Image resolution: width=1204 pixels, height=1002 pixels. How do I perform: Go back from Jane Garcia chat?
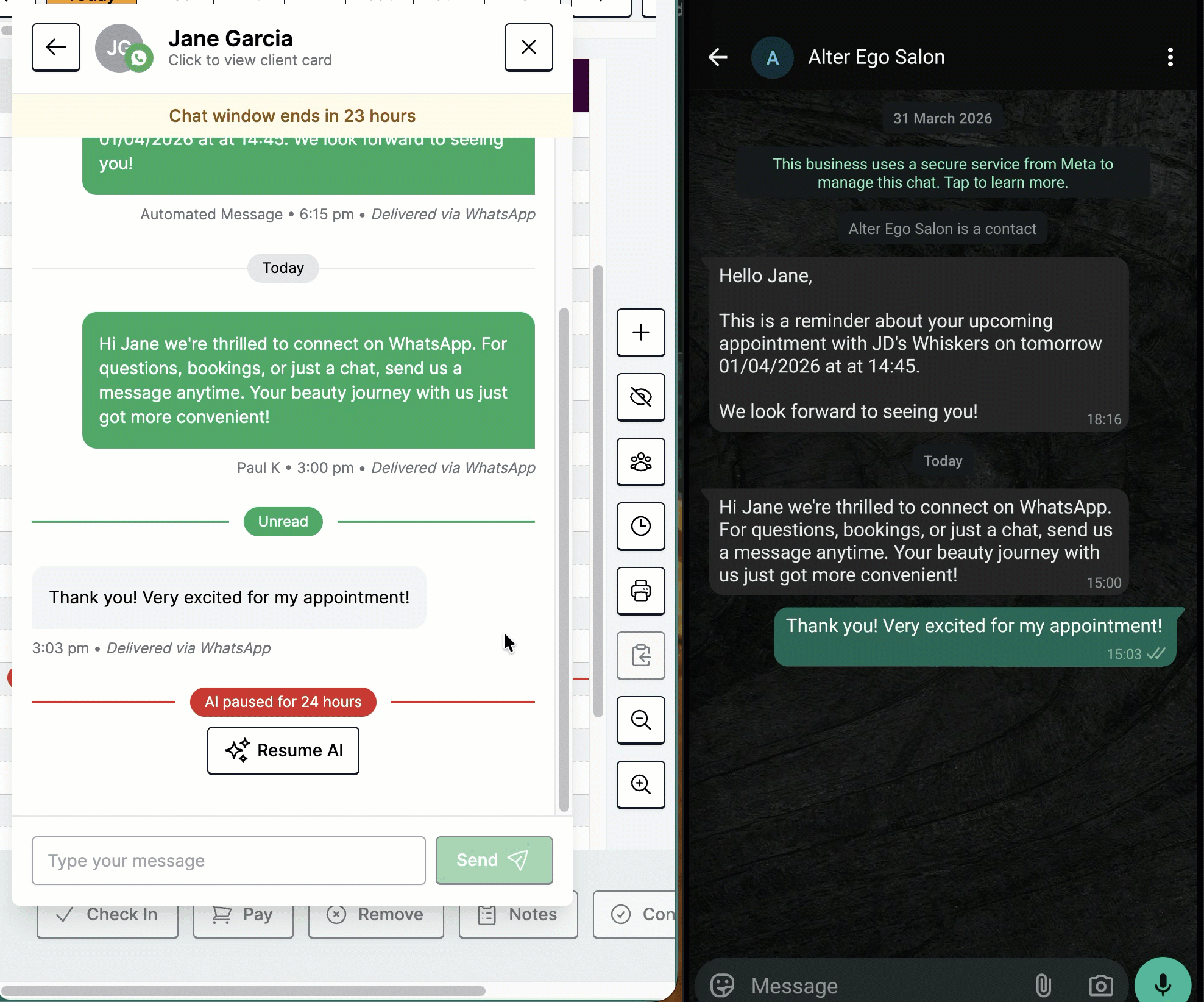[x=56, y=48]
